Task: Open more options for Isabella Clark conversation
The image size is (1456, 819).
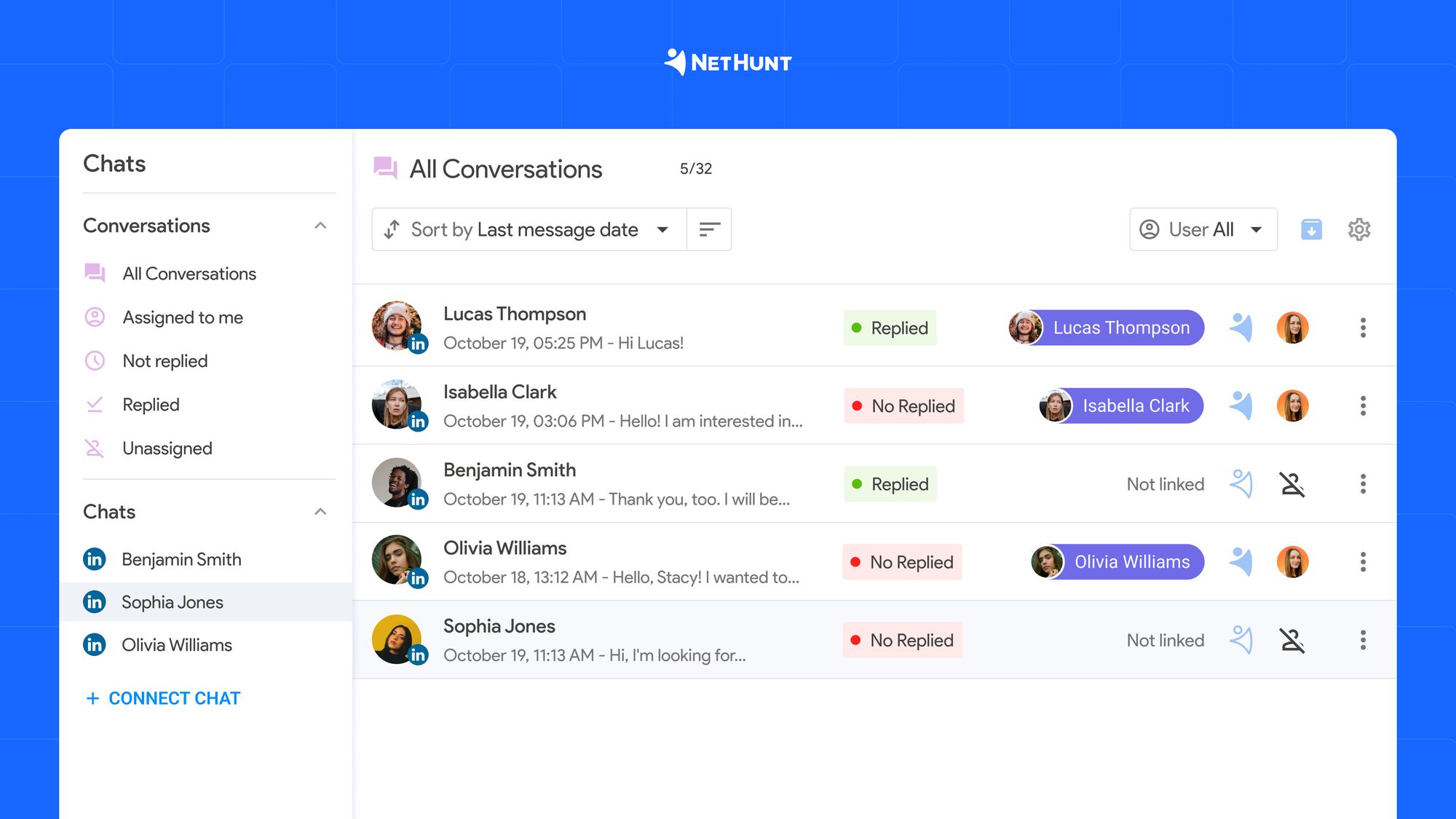Action: coord(1363,405)
